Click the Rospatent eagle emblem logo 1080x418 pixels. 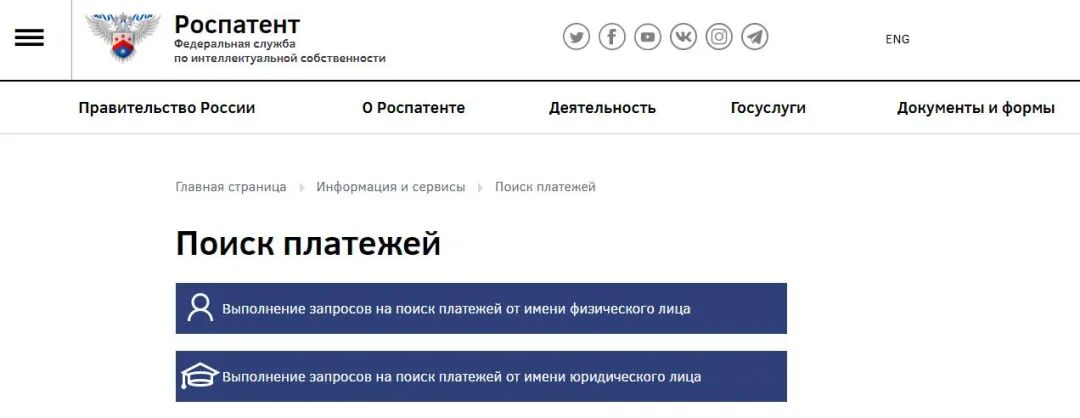coord(123,36)
